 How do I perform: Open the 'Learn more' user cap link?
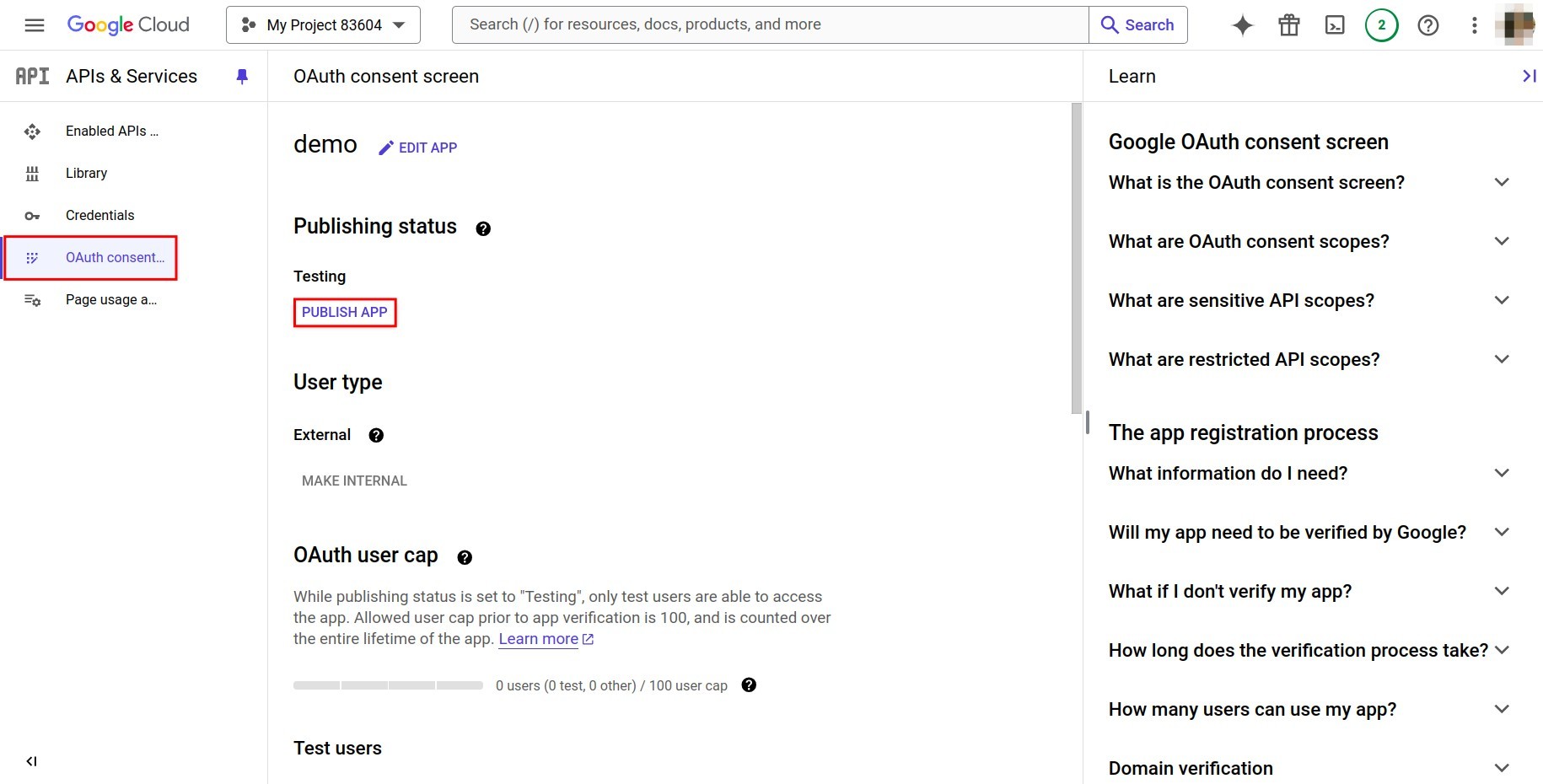540,639
